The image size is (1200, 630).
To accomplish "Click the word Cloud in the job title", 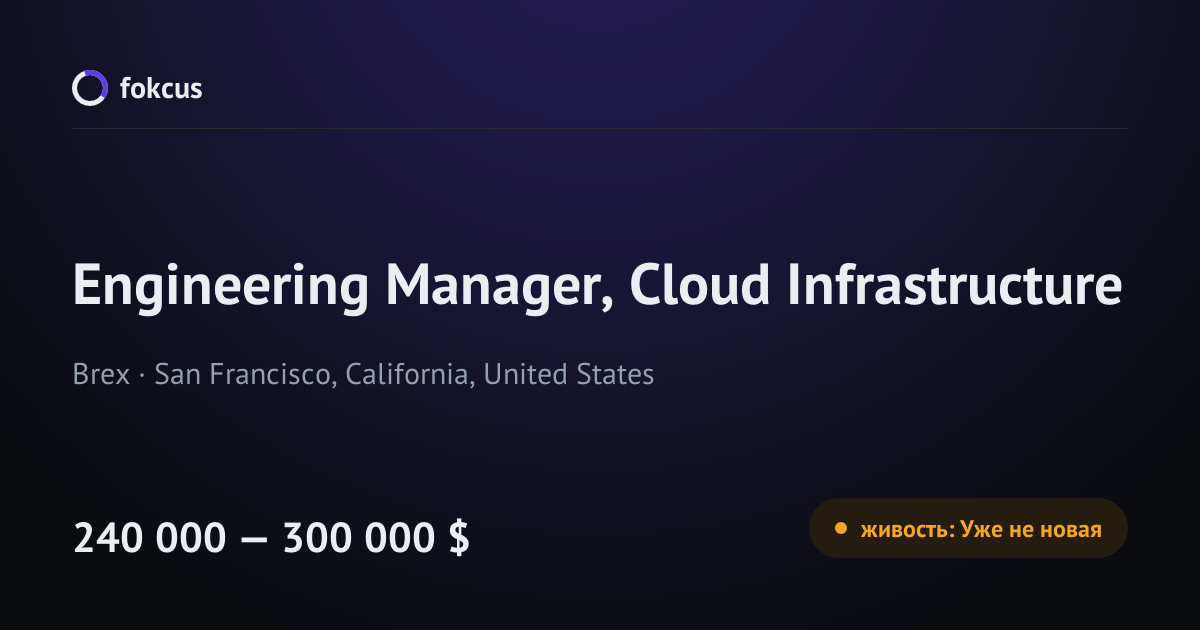I will coord(700,286).
